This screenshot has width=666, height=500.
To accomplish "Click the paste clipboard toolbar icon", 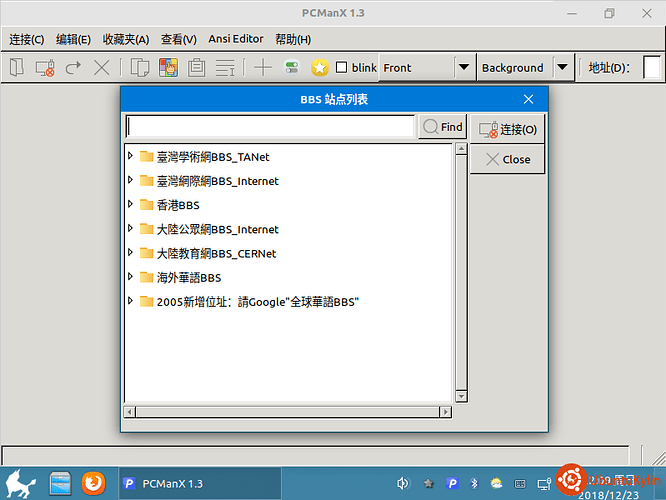I will 196,68.
